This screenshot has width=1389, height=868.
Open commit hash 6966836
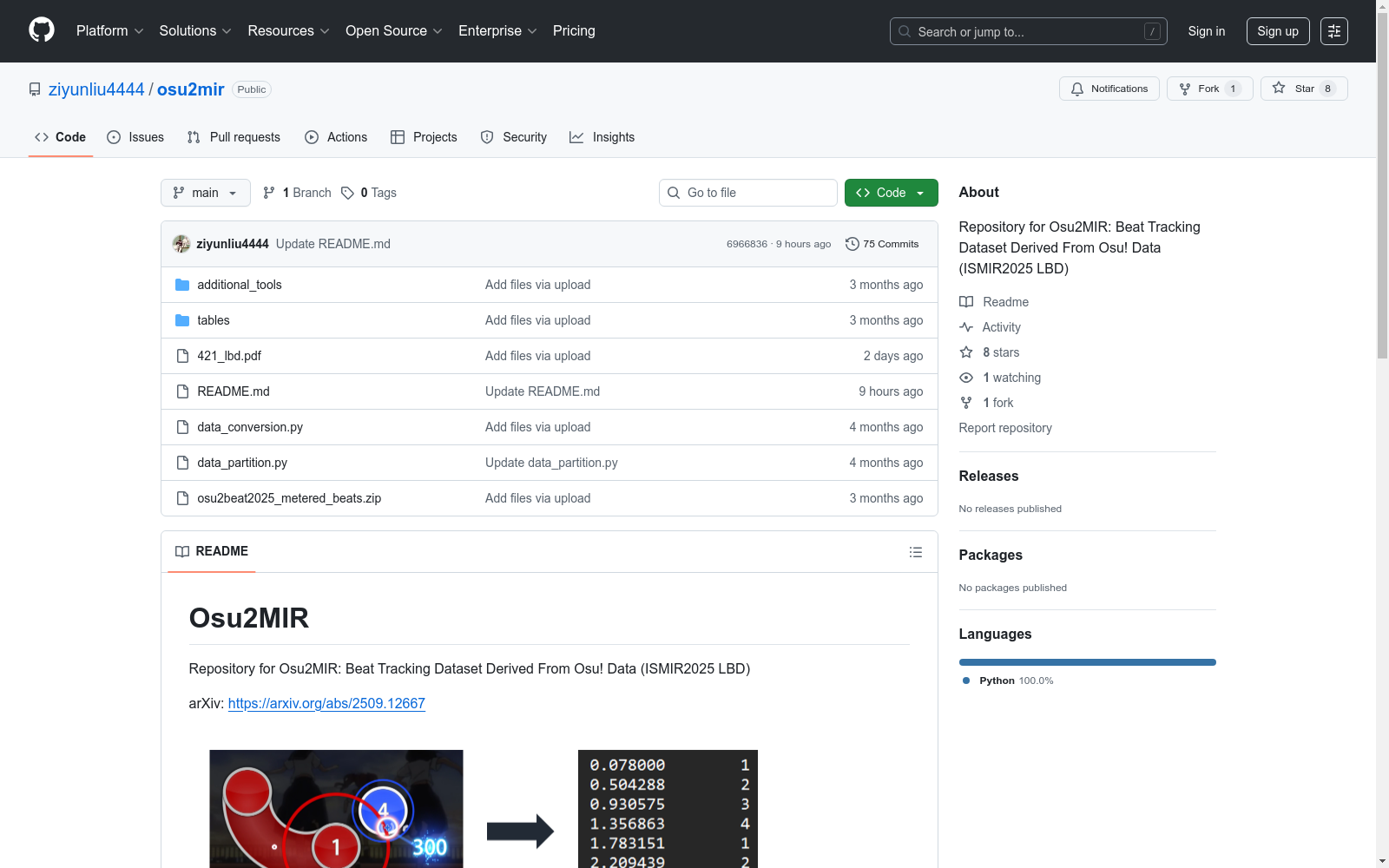pyautogui.click(x=747, y=244)
